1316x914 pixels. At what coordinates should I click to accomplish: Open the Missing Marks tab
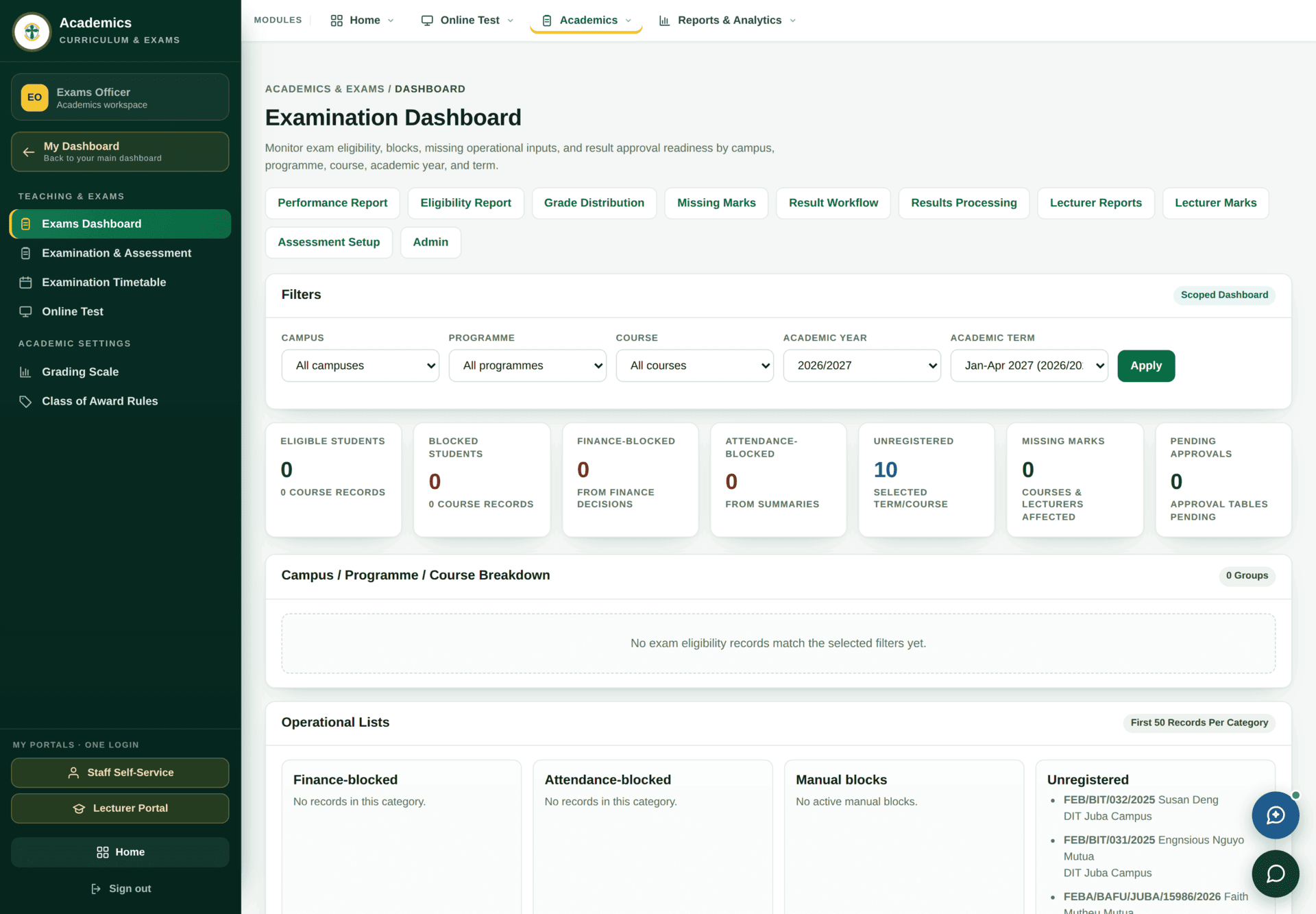tap(716, 203)
